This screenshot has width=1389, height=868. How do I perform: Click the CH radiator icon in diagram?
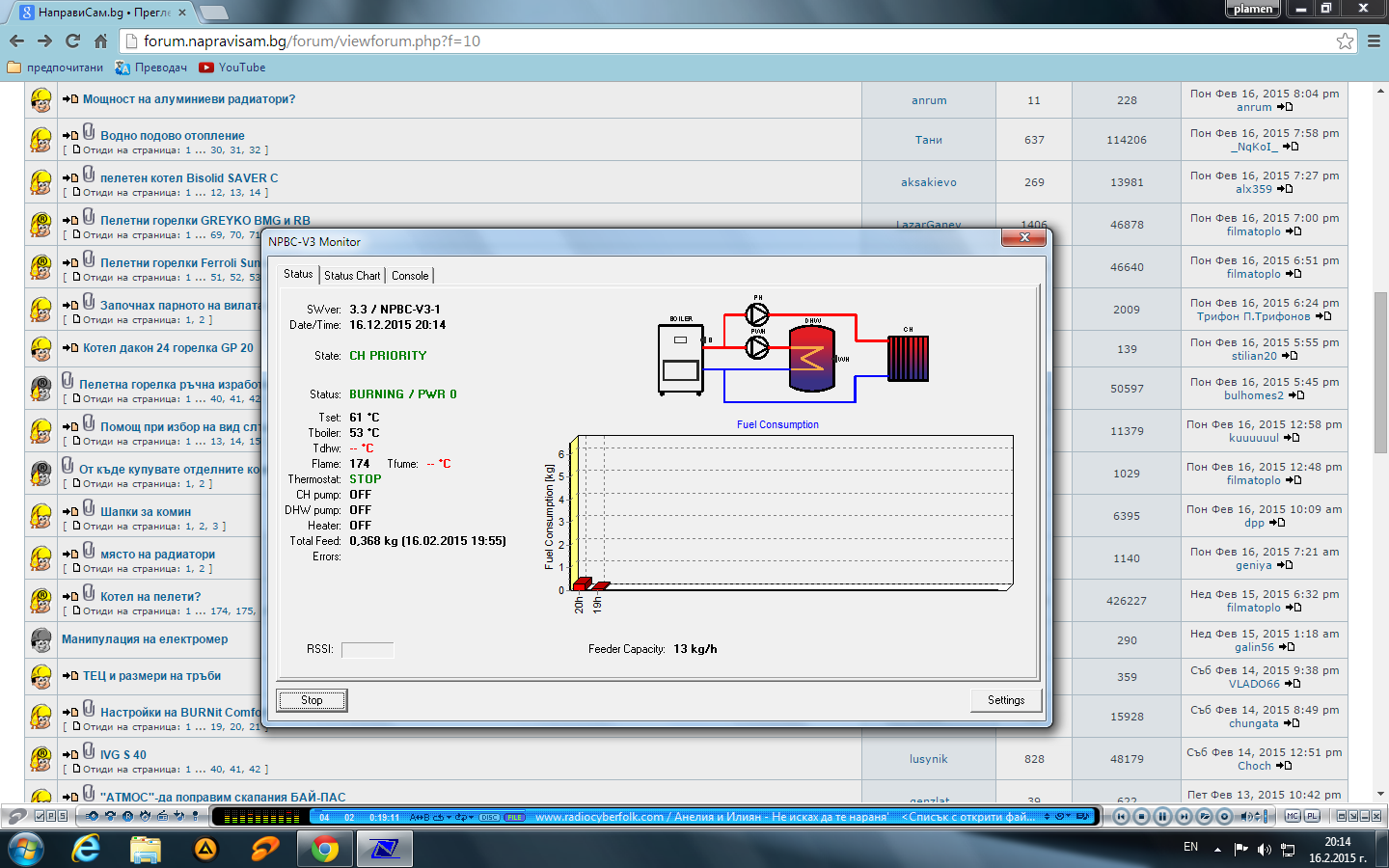click(908, 359)
